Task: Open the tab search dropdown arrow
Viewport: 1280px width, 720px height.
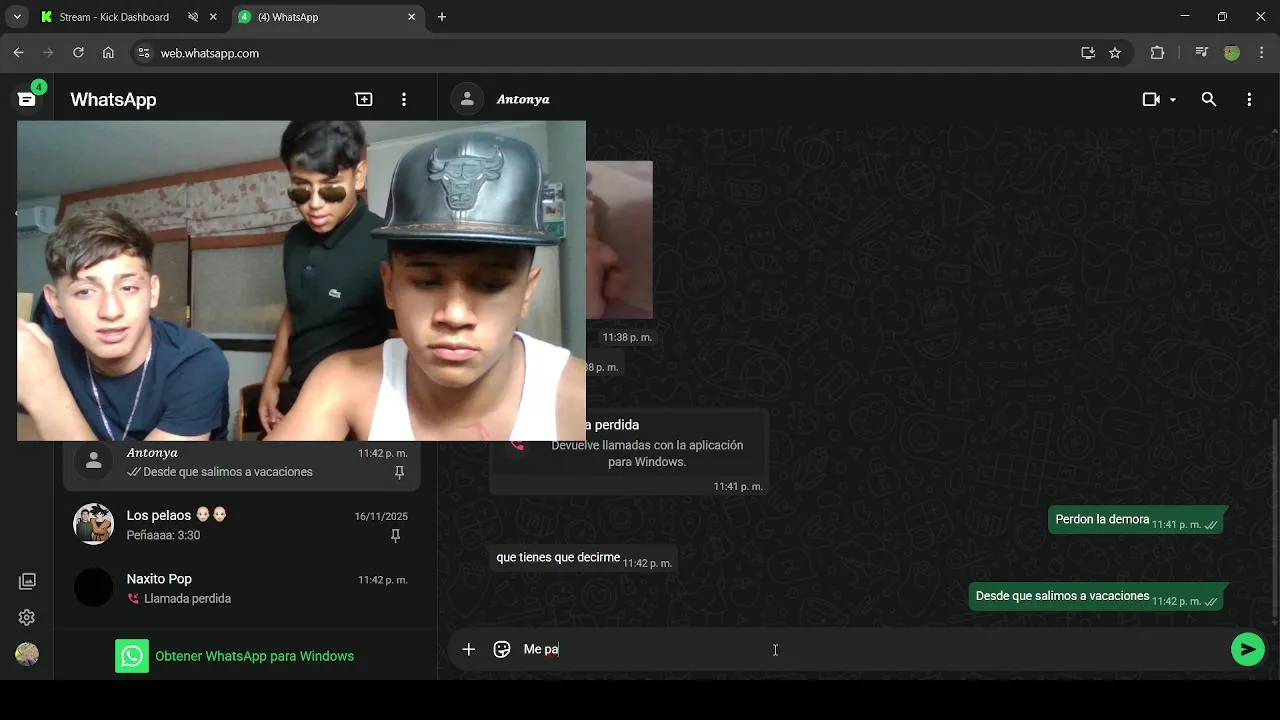Action: 17,17
